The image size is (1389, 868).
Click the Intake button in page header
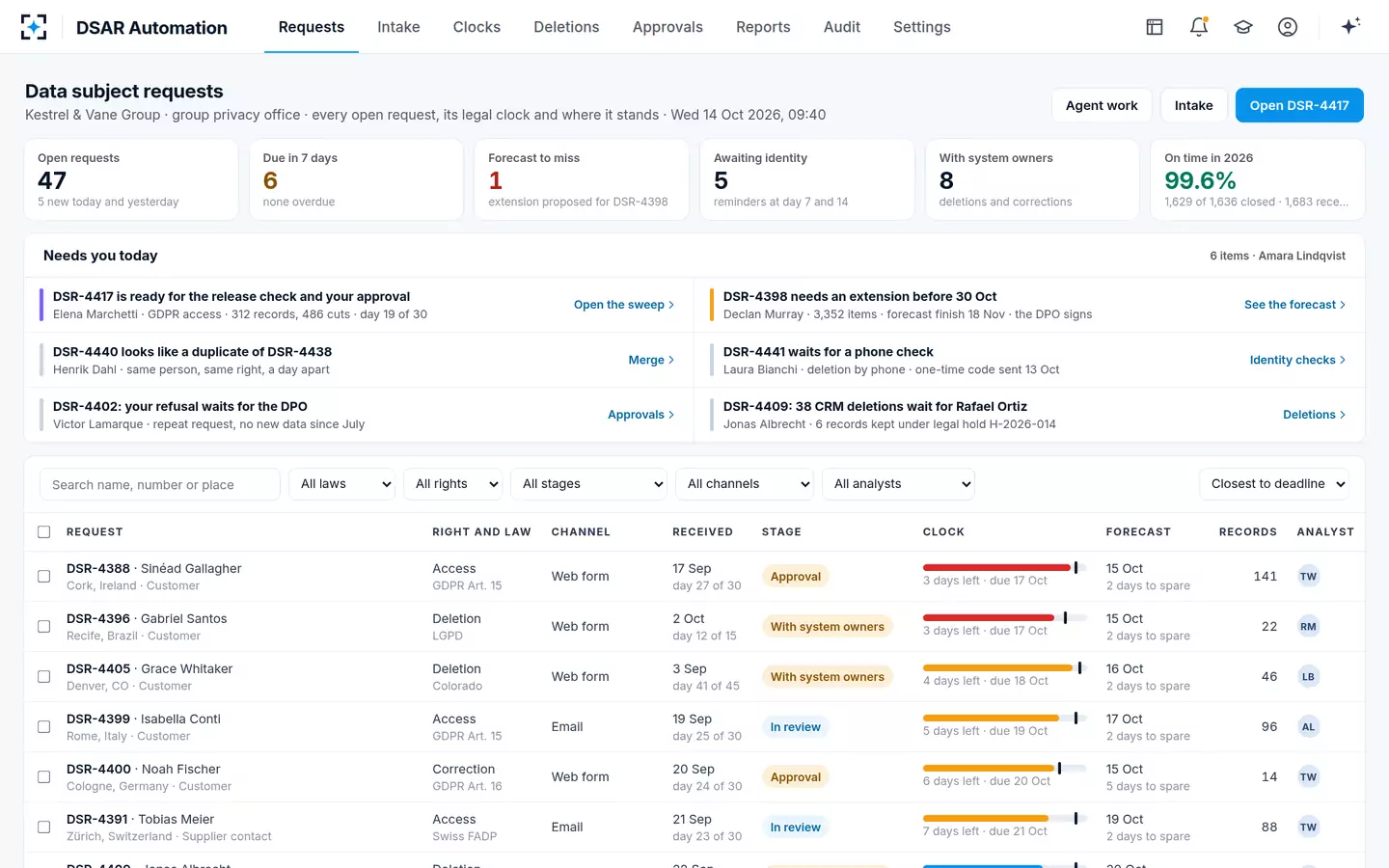pyautogui.click(x=1194, y=105)
